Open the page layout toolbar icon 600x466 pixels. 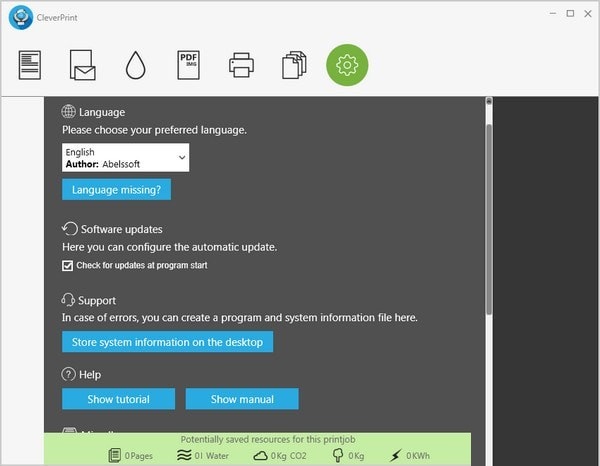tap(30, 65)
